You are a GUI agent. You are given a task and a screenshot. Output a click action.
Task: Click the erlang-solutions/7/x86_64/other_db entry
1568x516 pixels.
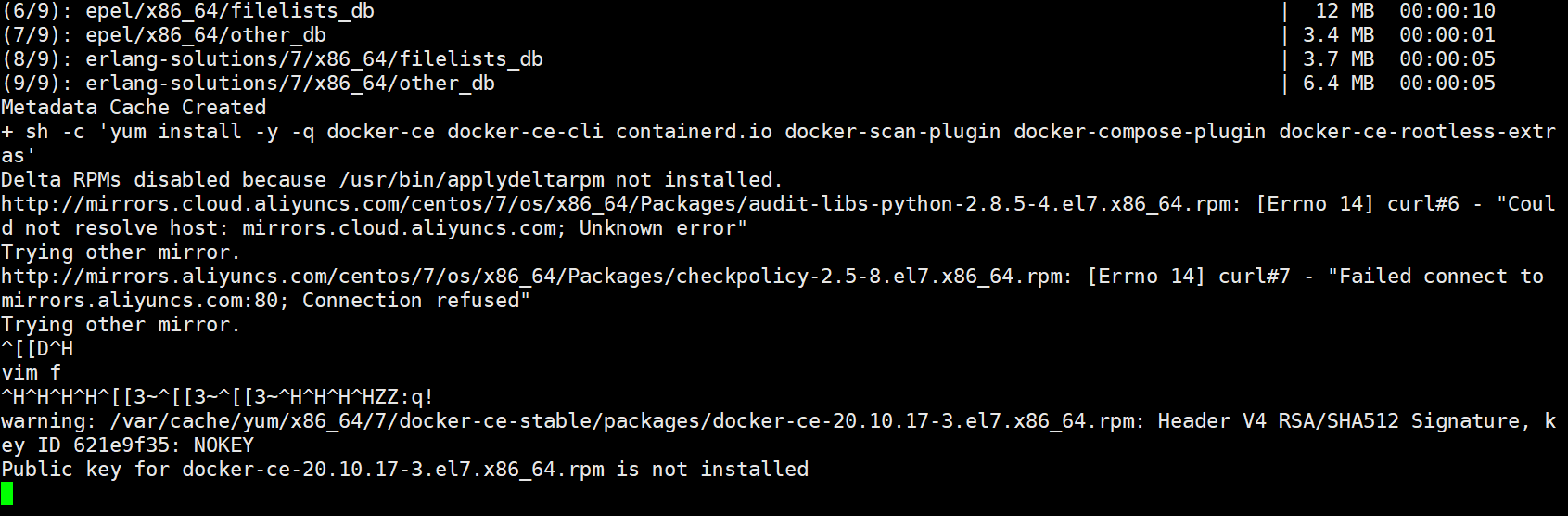point(290,84)
